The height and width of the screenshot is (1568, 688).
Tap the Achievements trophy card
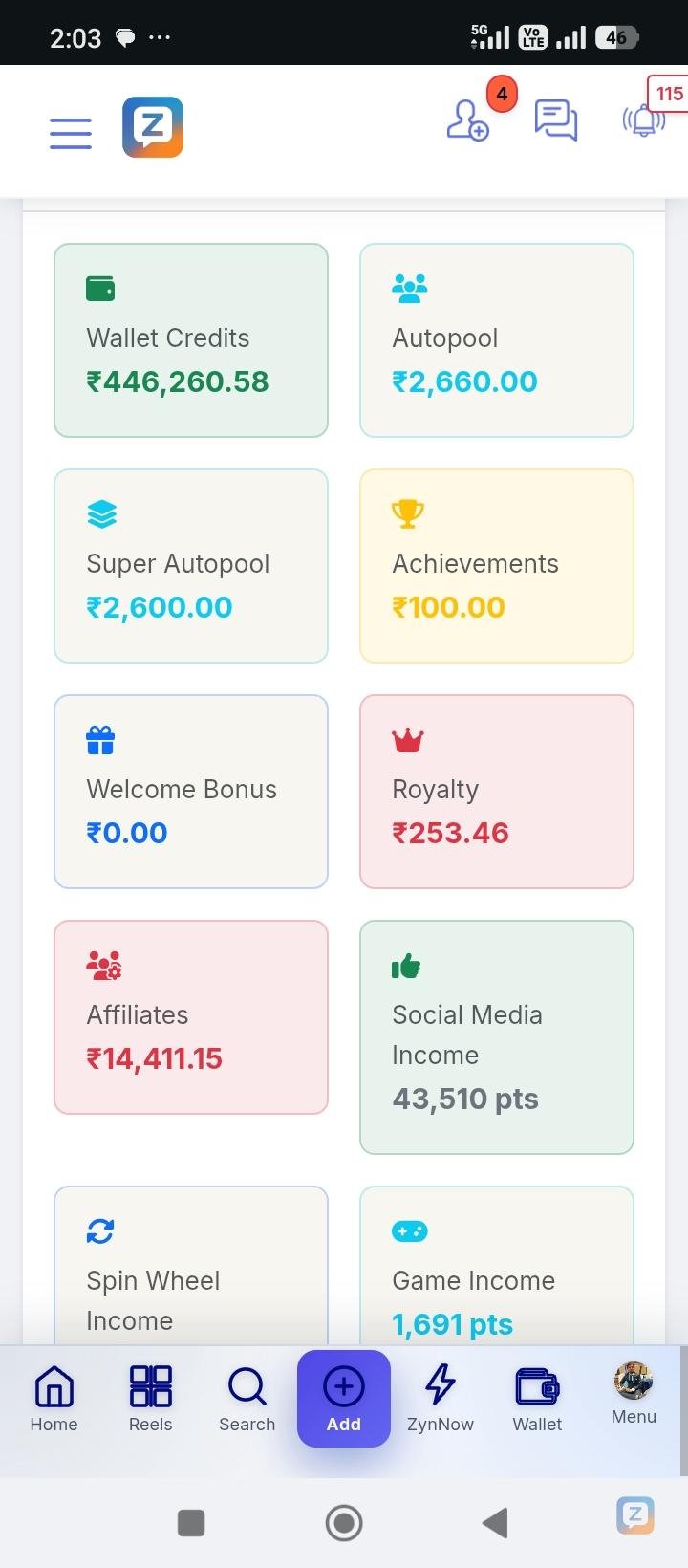point(497,566)
